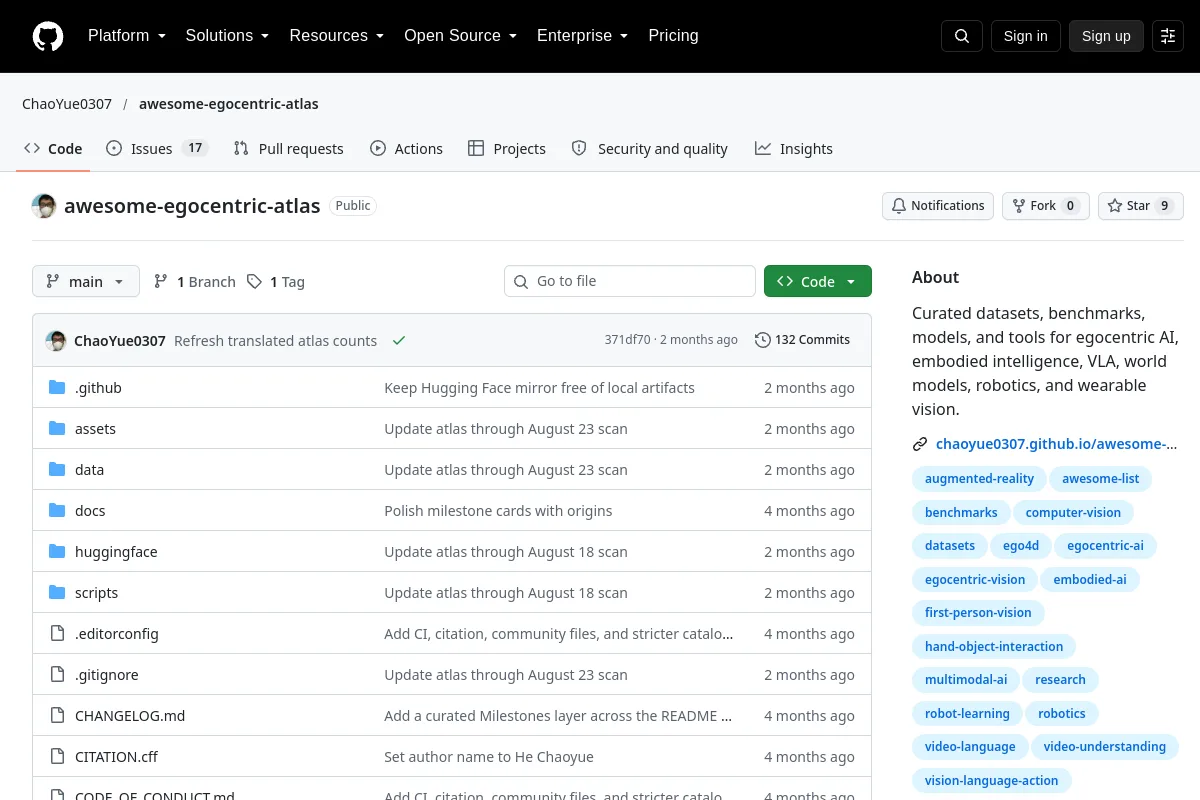Switch to the Actions tab
1200x800 pixels.
coord(406,149)
